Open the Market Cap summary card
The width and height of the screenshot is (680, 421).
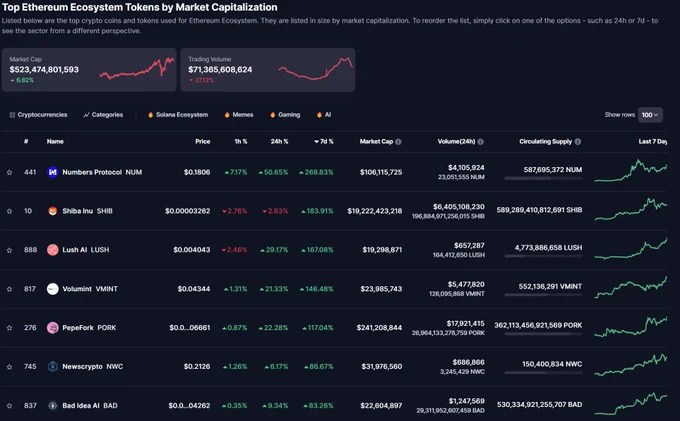pos(89,70)
